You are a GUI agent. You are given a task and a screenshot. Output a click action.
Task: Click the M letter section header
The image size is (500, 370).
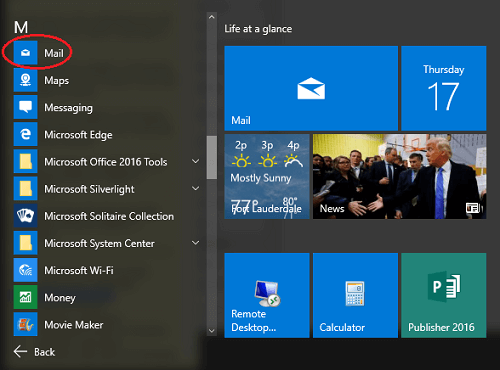coord(21,27)
